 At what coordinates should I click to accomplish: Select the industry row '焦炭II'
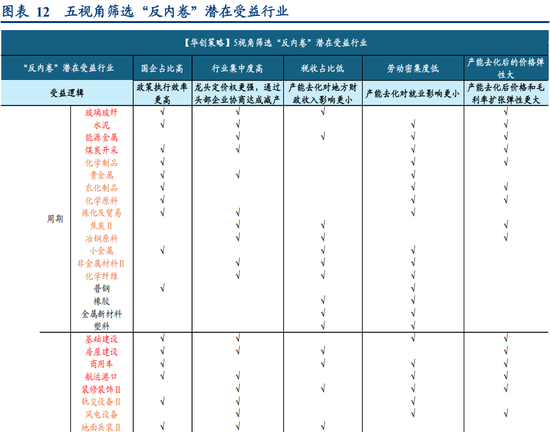(x=101, y=226)
